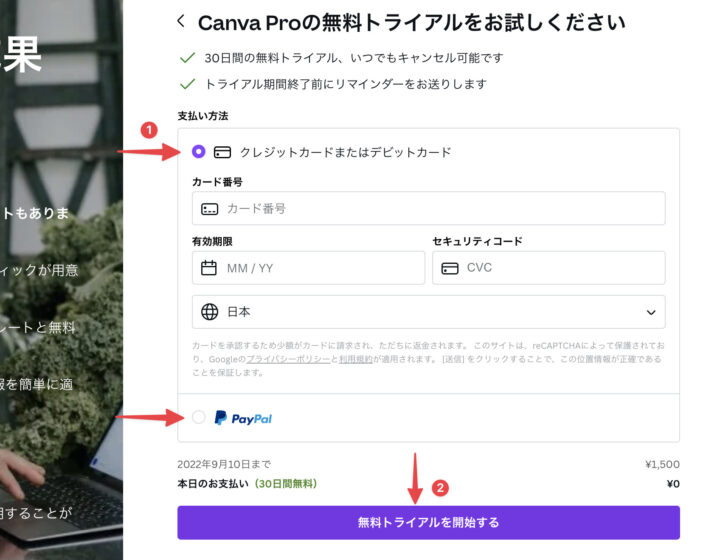Select the PayPal radio button
This screenshot has height=560, width=720.
(198, 417)
